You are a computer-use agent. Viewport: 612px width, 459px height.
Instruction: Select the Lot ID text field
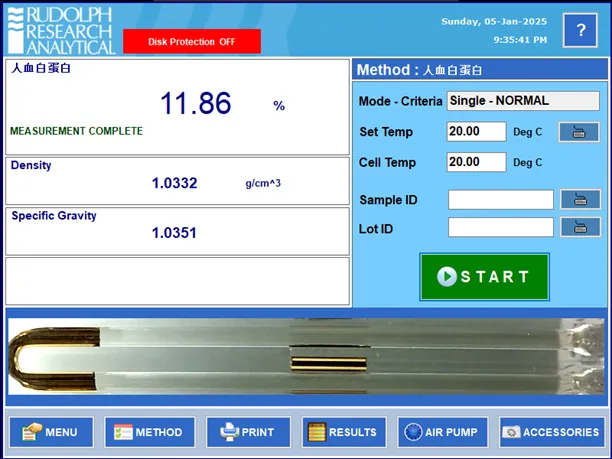coord(500,228)
